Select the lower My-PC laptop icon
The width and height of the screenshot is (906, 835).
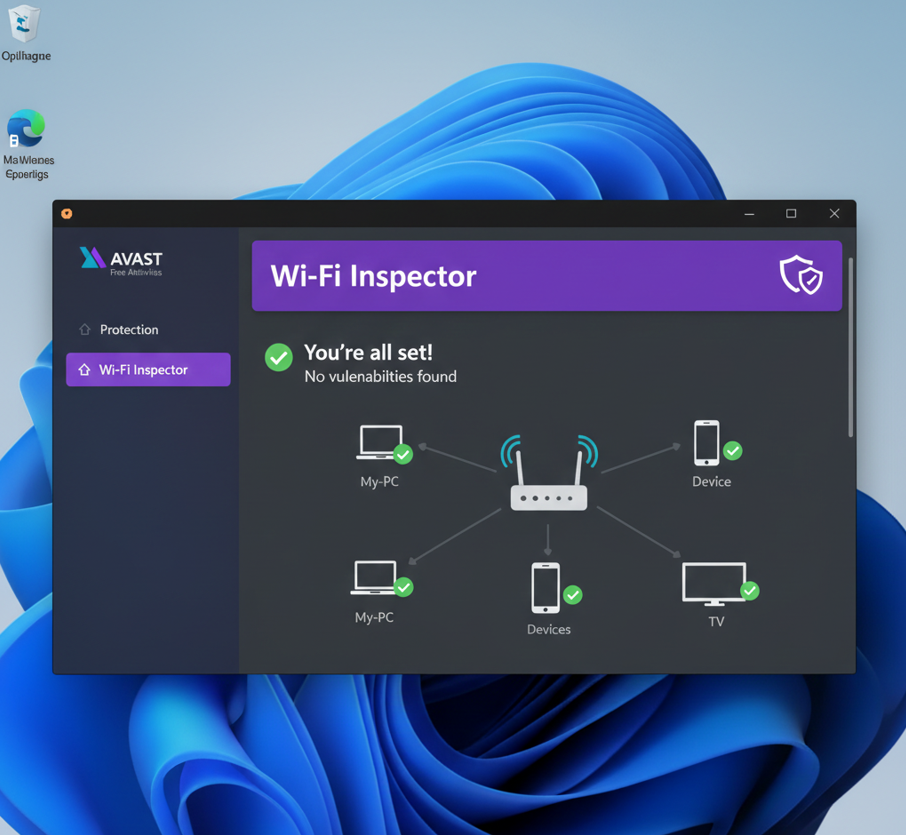click(x=374, y=578)
